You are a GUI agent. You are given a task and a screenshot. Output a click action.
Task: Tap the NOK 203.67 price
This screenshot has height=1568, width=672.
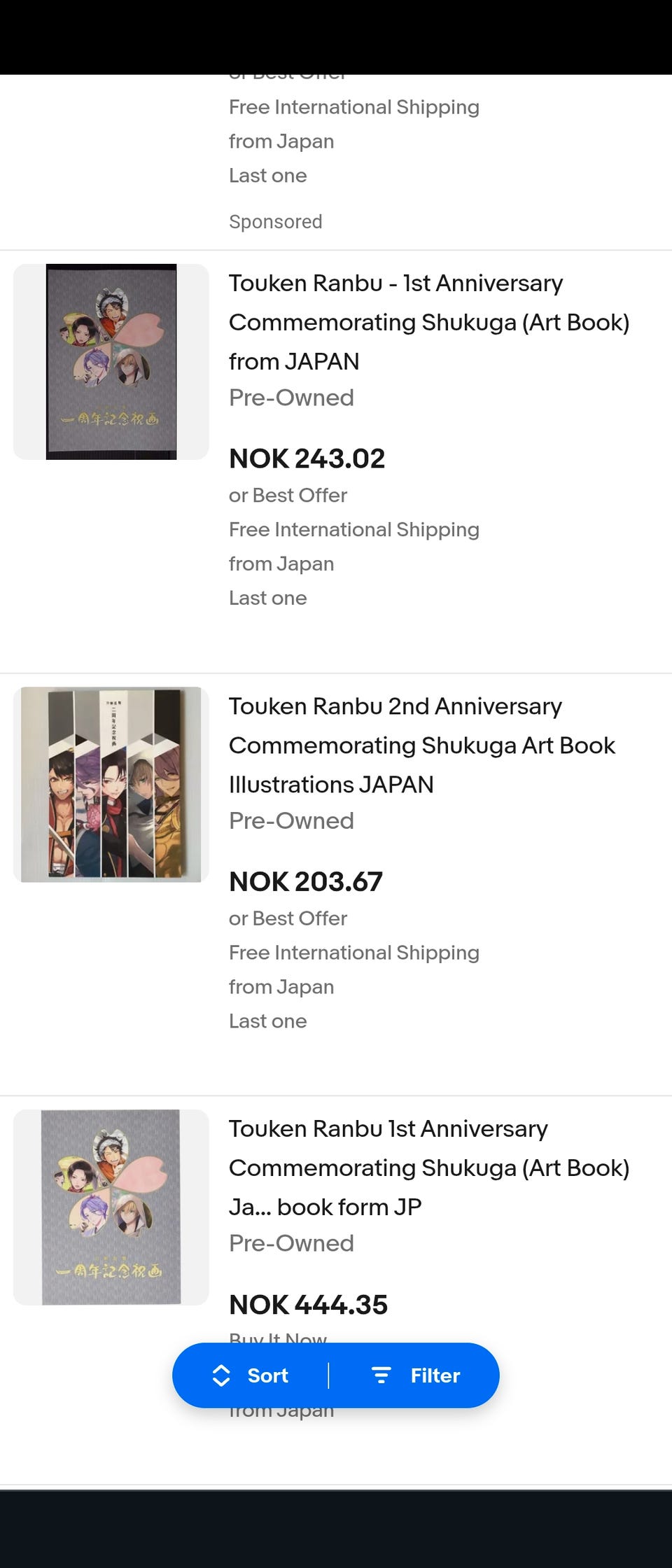(306, 881)
